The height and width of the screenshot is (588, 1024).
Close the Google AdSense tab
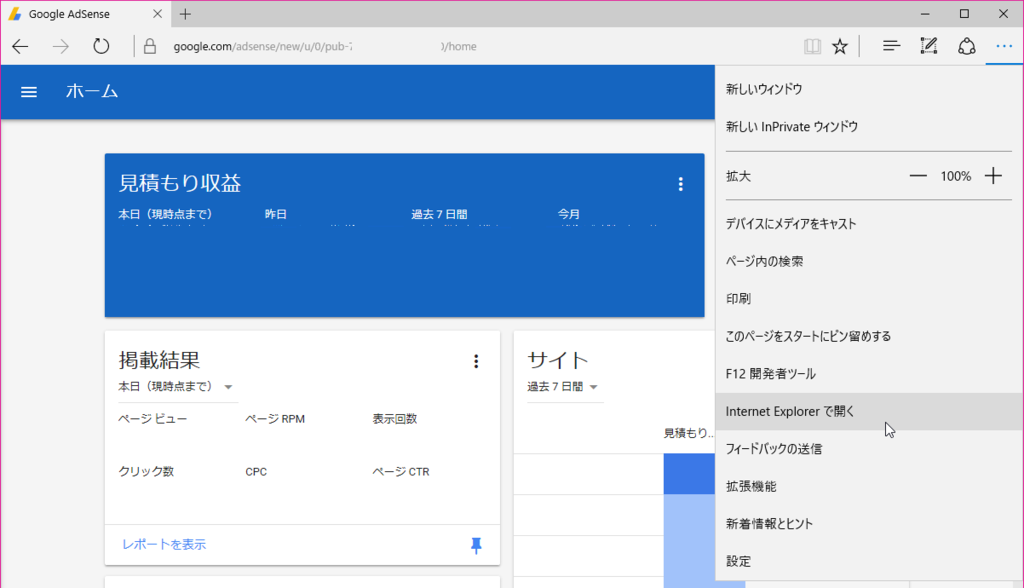[x=157, y=14]
